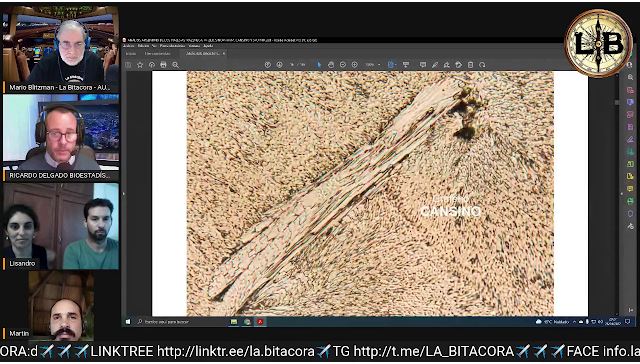The image size is (640, 364).
Task: Switch to the Herramientas tab
Action: tap(158, 53)
